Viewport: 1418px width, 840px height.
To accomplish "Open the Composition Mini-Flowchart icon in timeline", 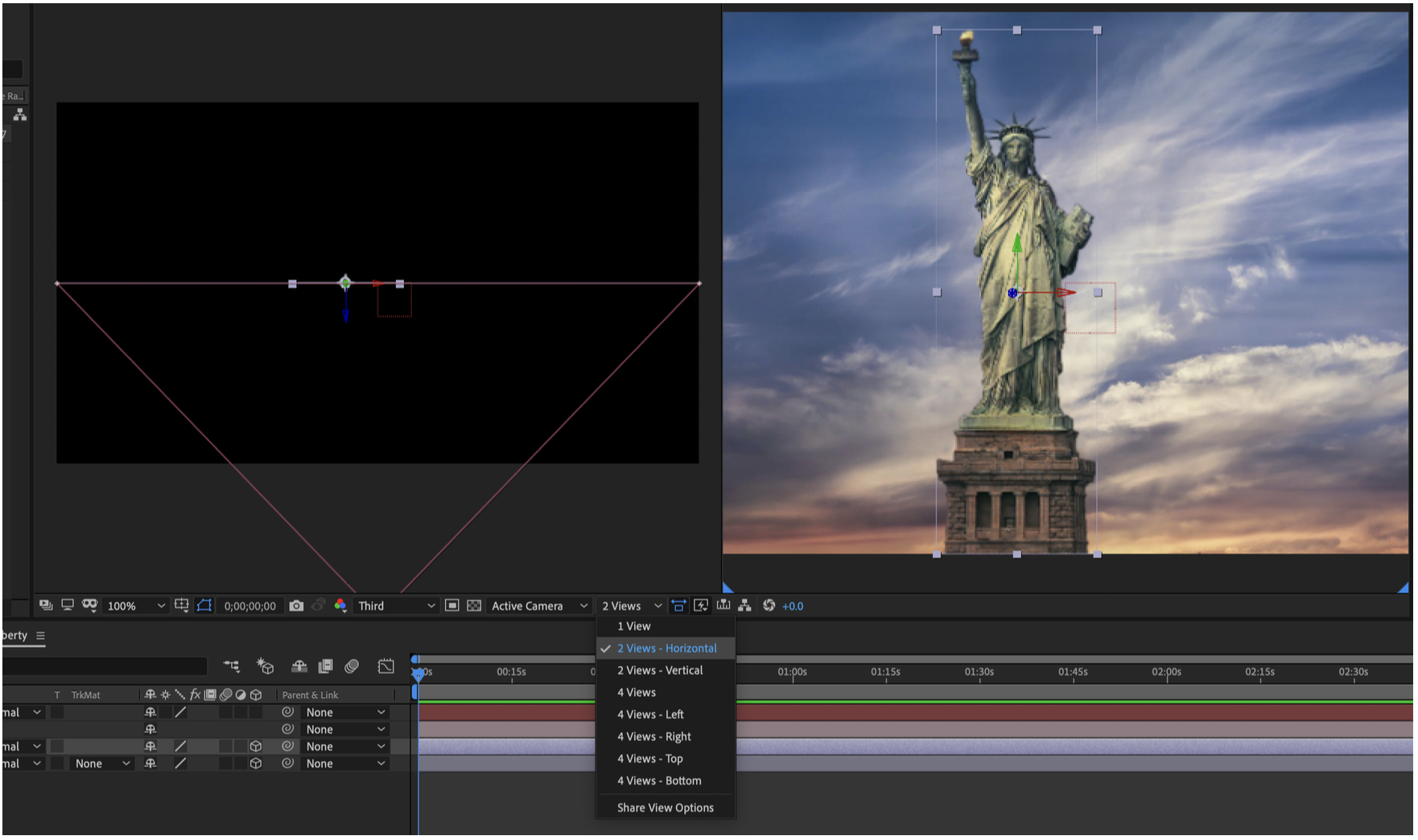I will (x=232, y=666).
